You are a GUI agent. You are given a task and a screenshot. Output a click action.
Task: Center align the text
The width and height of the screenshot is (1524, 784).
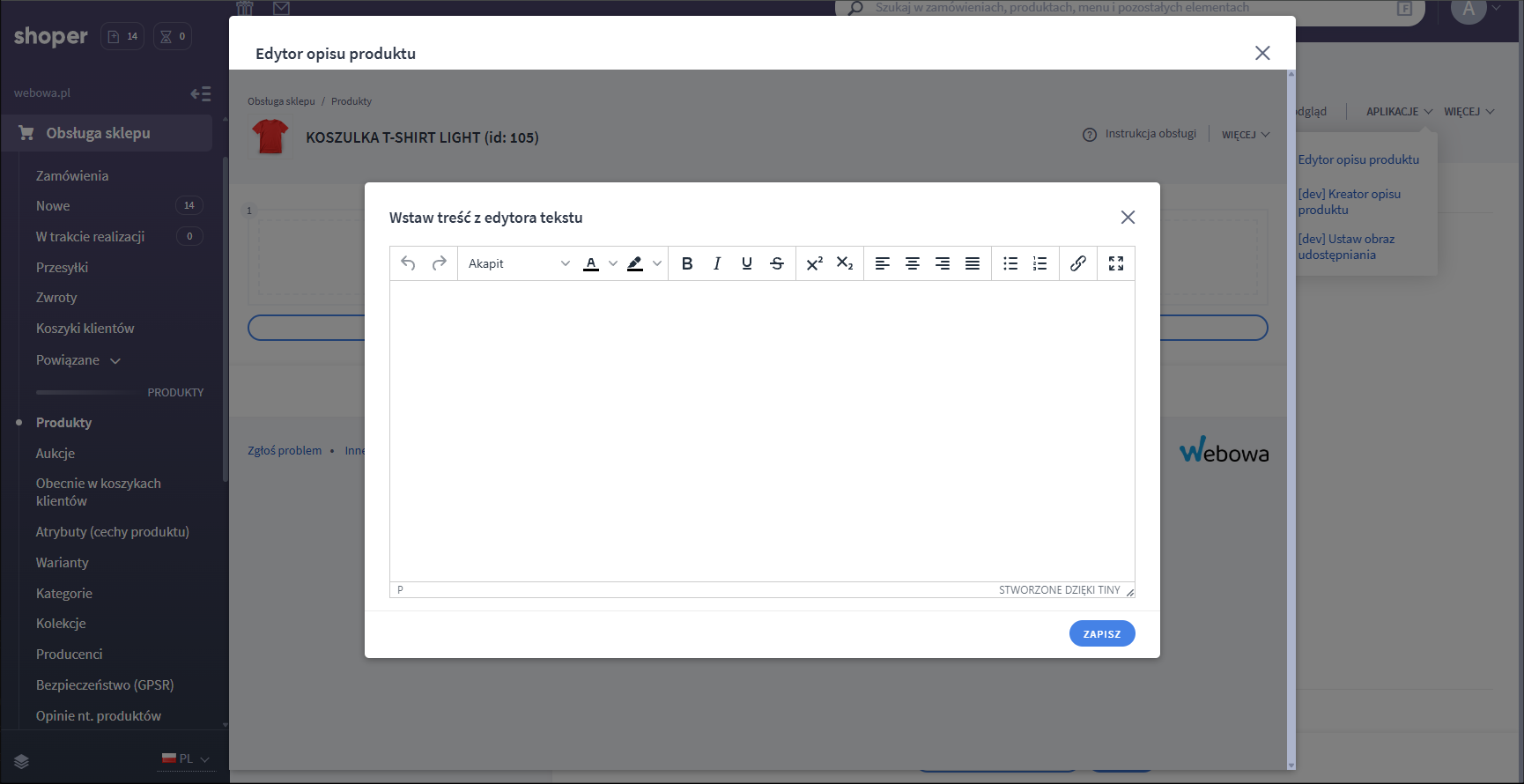tap(913, 263)
